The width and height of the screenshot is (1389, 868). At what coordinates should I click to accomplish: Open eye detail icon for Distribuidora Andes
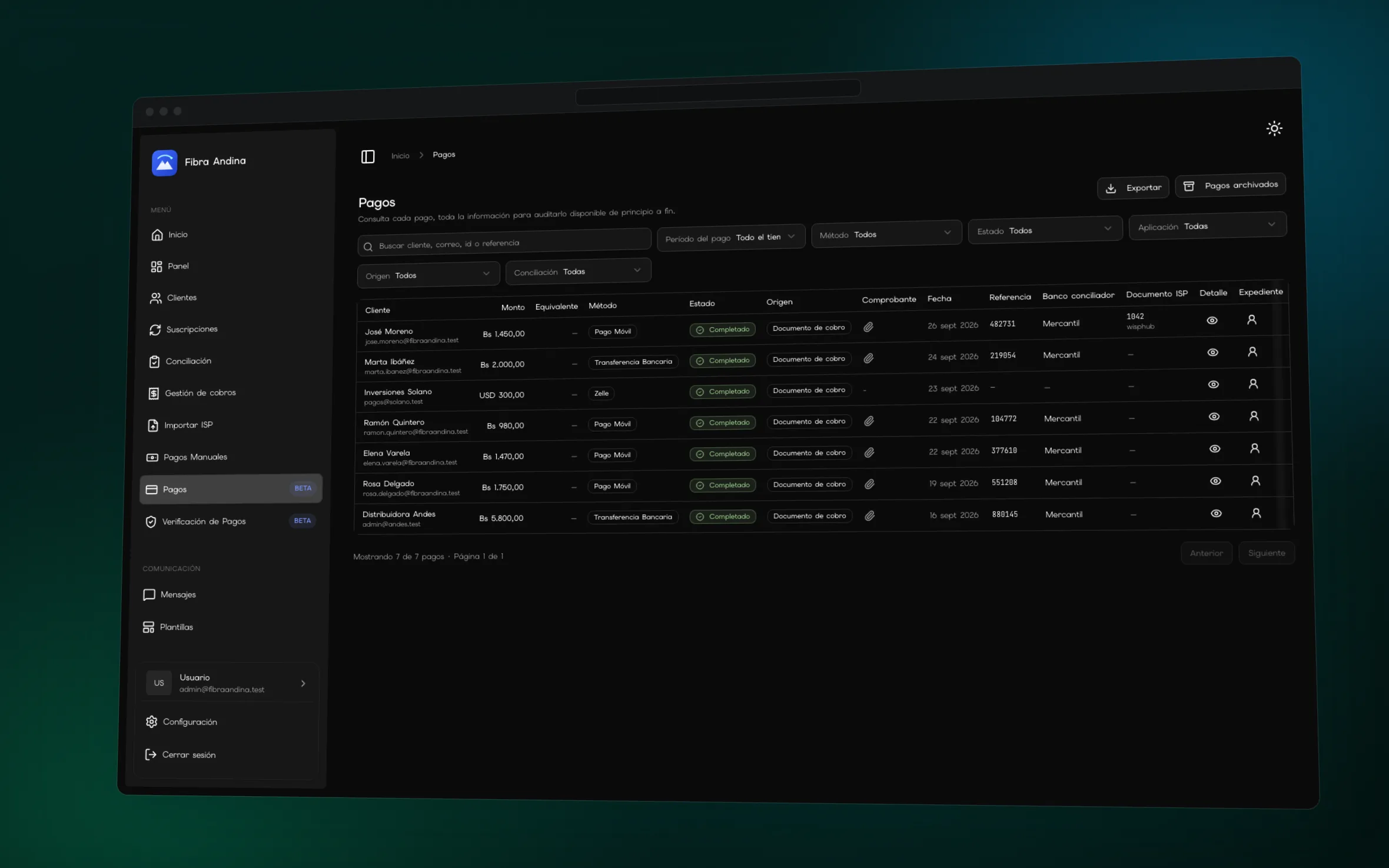pyautogui.click(x=1216, y=513)
